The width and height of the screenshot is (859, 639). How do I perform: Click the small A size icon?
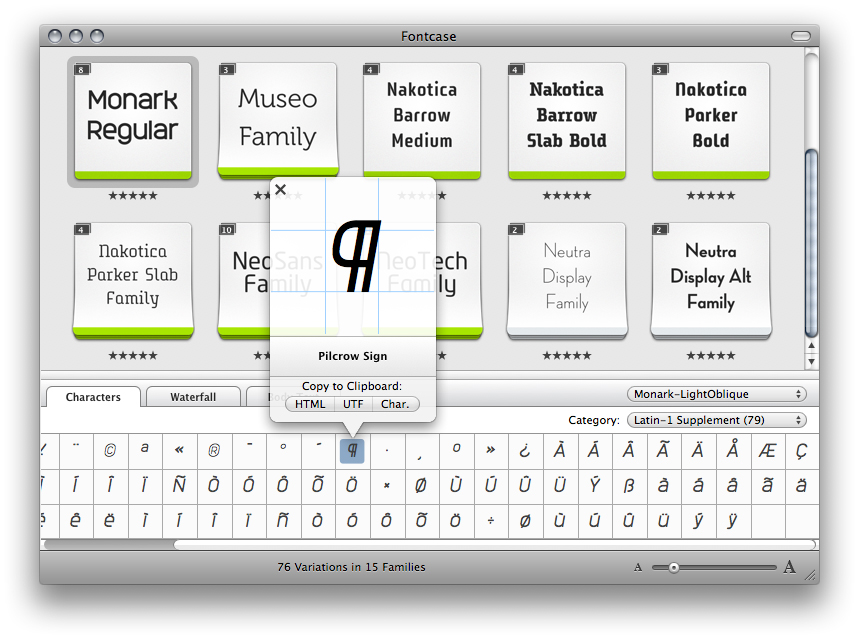tap(638, 568)
